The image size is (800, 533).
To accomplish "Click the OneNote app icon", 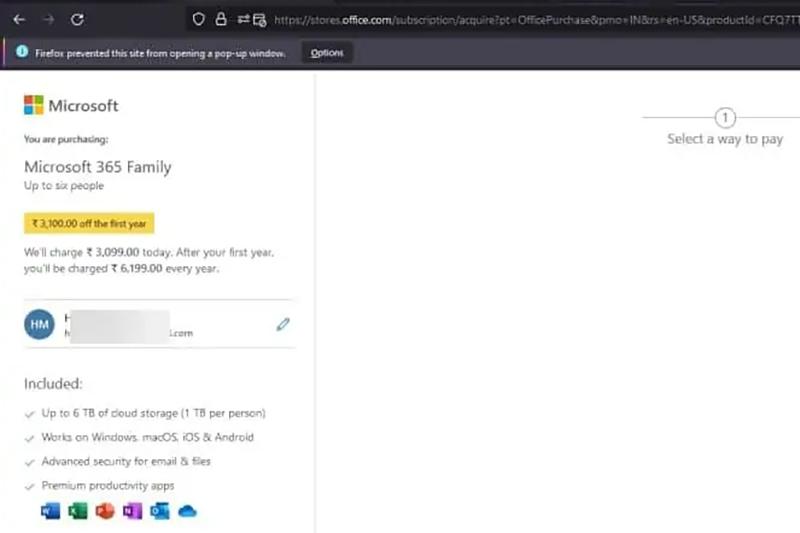I will click(132, 511).
